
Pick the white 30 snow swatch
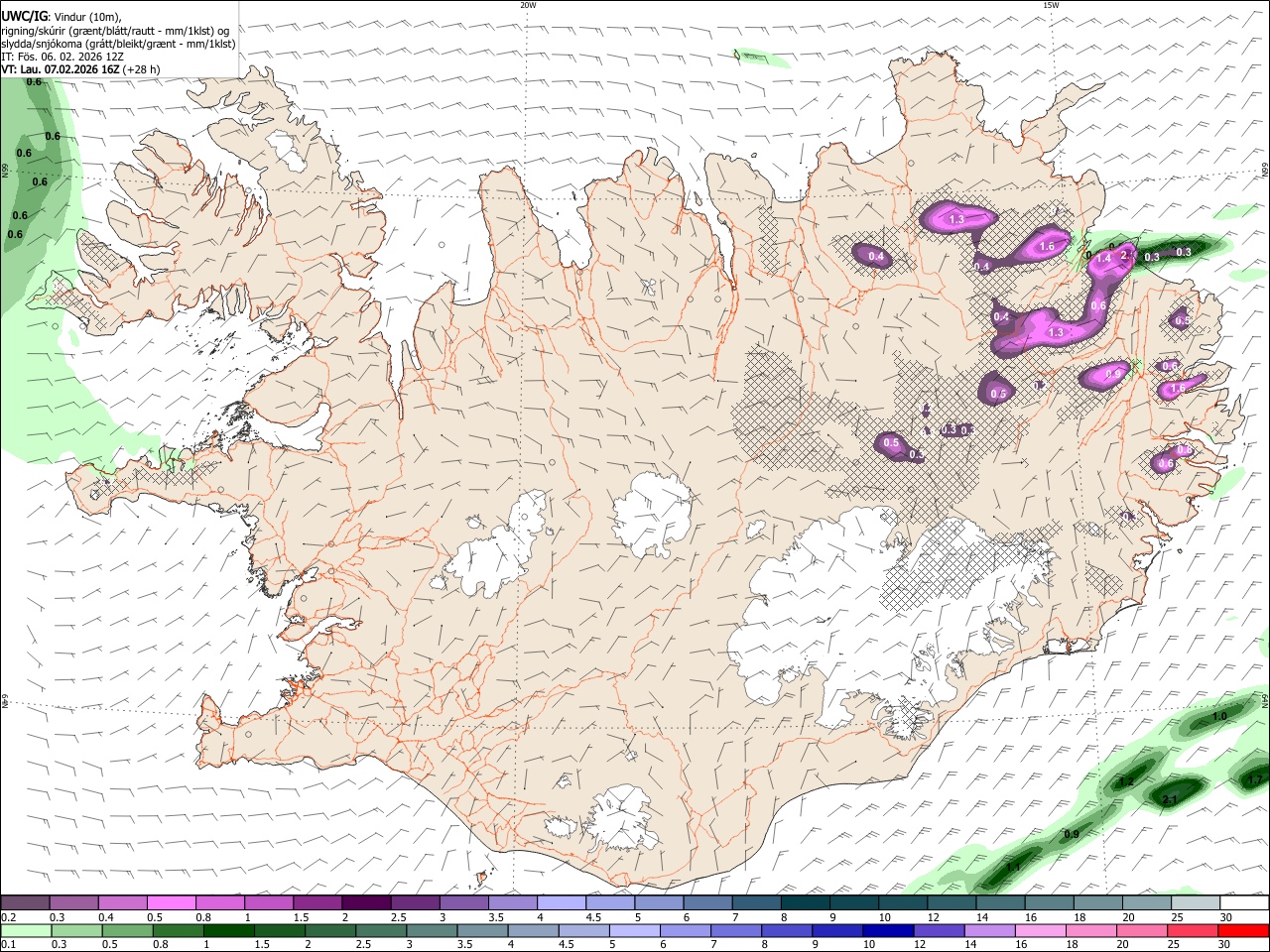[1243, 902]
